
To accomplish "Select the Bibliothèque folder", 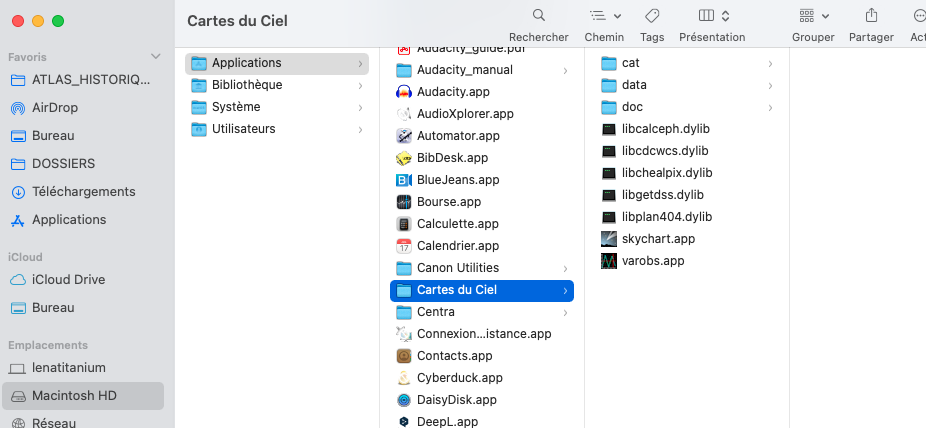I will (x=246, y=85).
